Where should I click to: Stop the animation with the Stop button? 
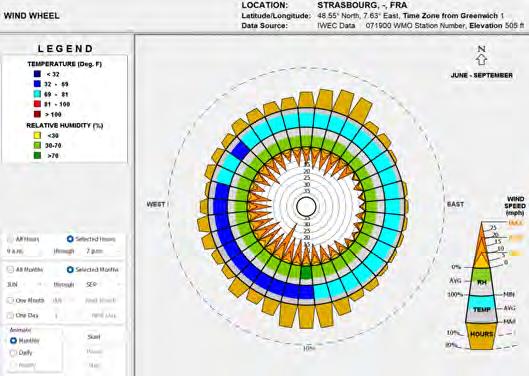tap(94, 365)
